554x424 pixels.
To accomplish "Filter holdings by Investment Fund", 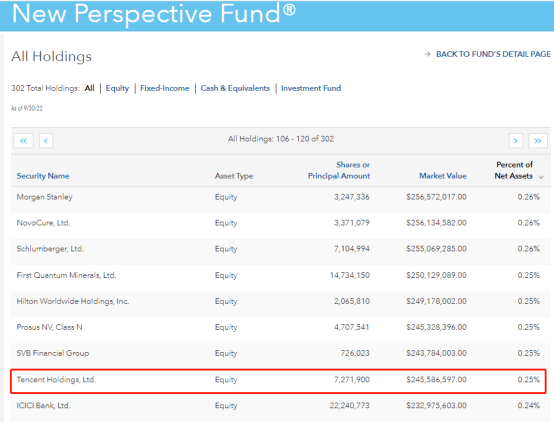I will coord(311,88).
